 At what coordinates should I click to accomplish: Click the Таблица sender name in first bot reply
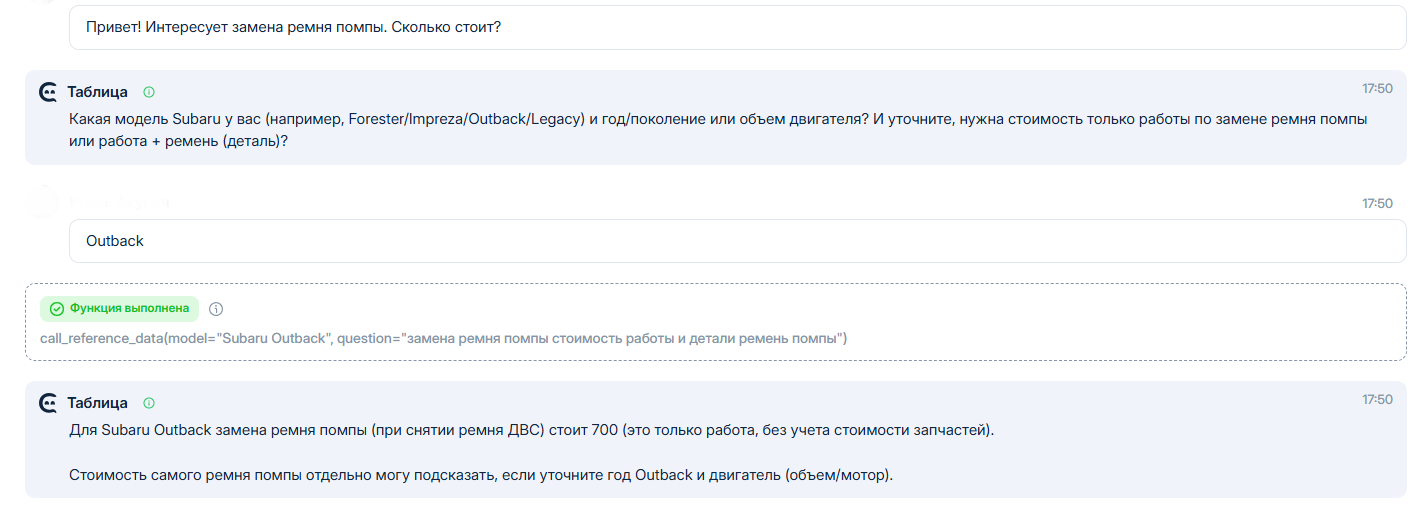point(97,92)
